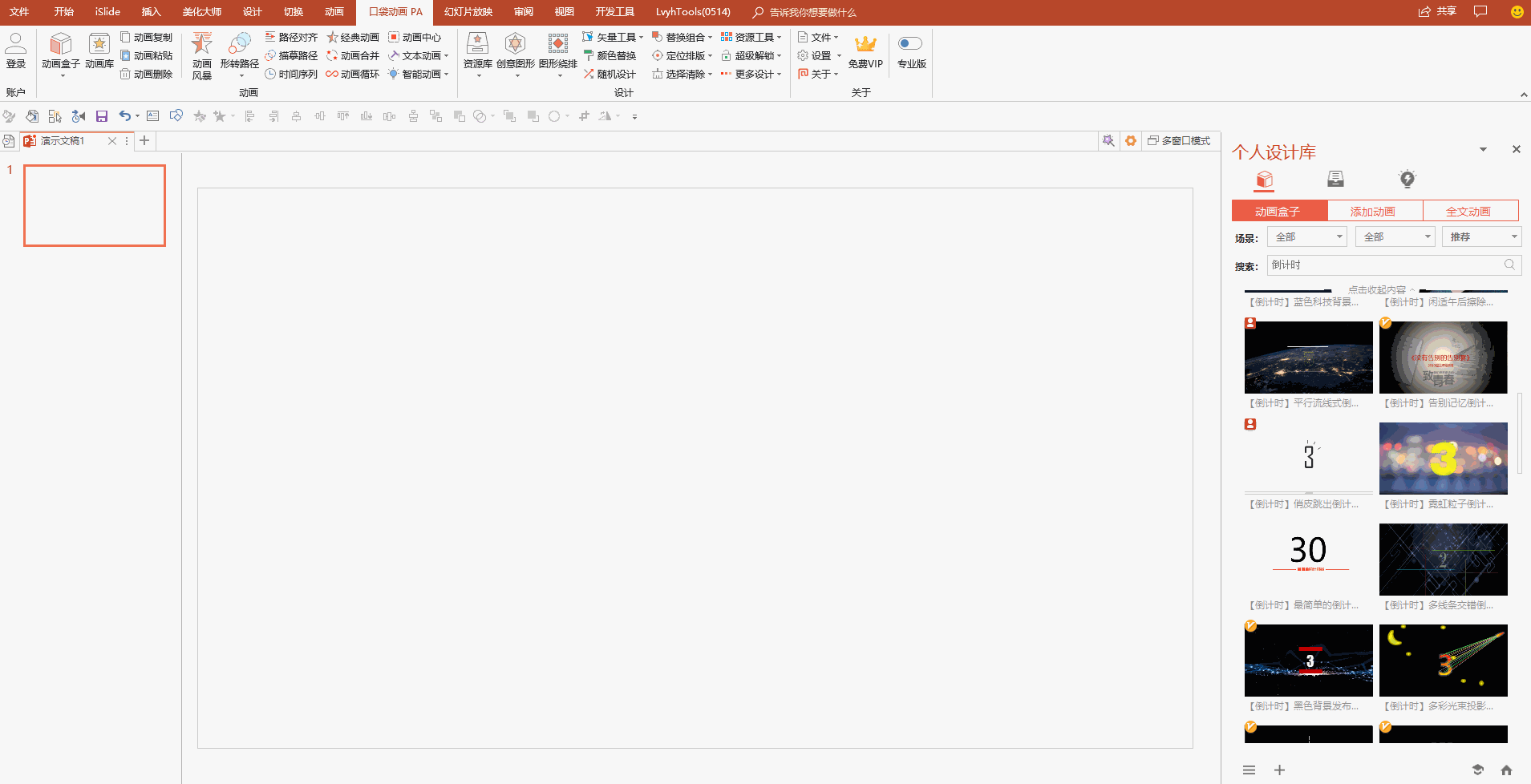The width and height of the screenshot is (1531, 784).
Task: Click the plus icon at panel bottom
Action: click(1279, 770)
